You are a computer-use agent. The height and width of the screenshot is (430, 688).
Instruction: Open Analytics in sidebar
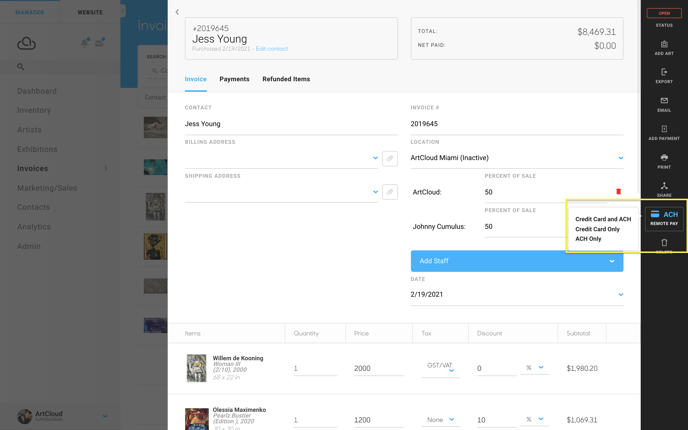34,227
